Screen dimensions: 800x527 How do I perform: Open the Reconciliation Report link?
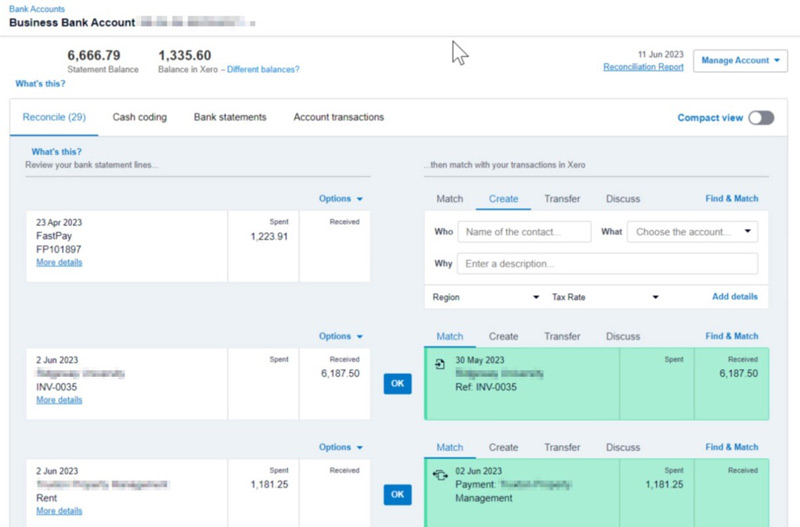[643, 67]
